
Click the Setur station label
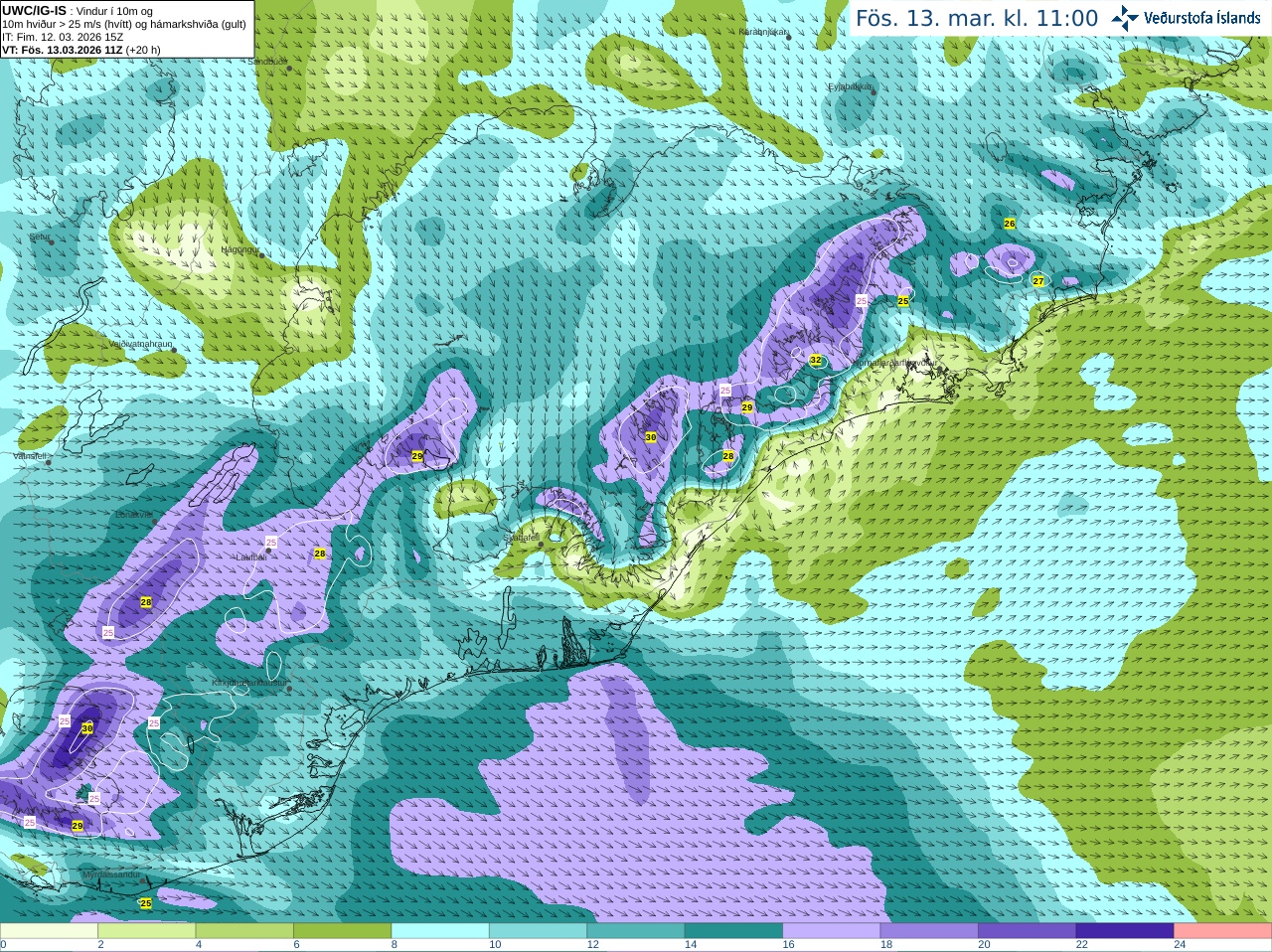click(39, 237)
